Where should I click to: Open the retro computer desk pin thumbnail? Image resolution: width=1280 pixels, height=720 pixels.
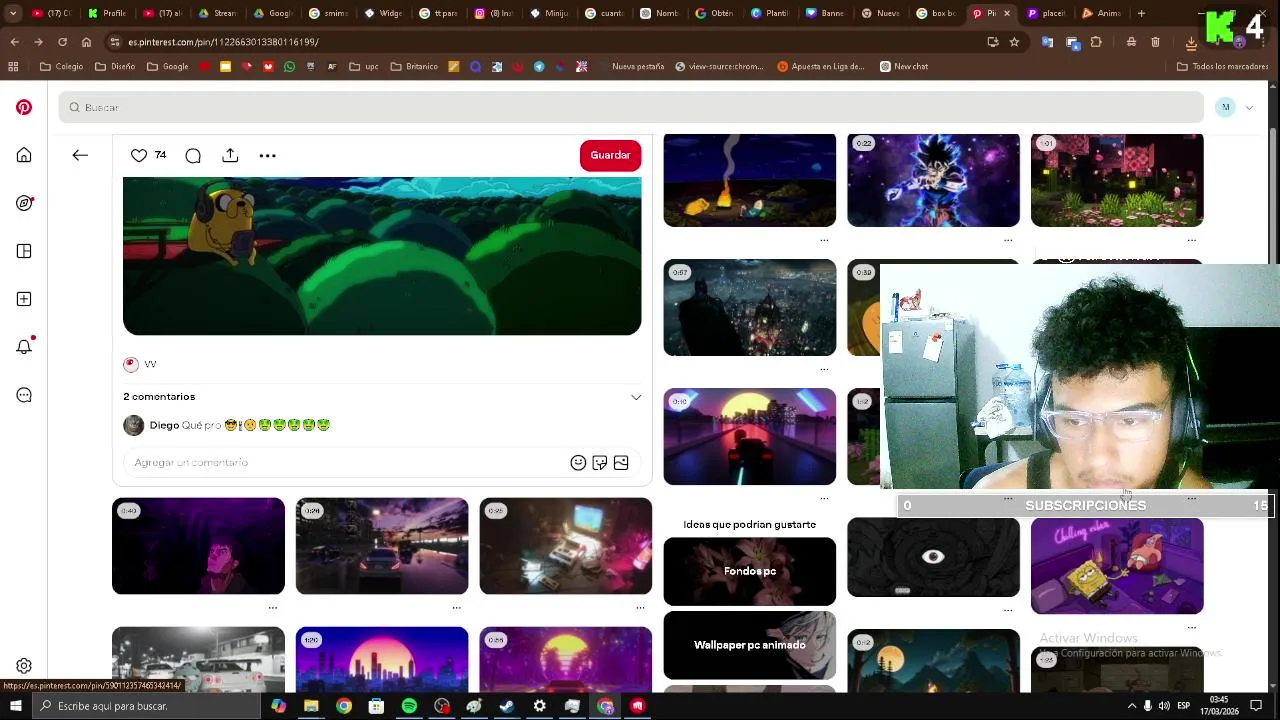(565, 546)
